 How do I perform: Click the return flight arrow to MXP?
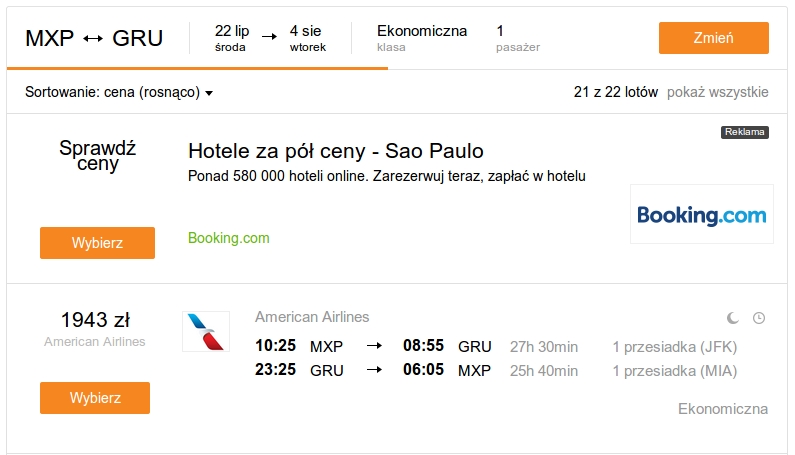[374, 370]
